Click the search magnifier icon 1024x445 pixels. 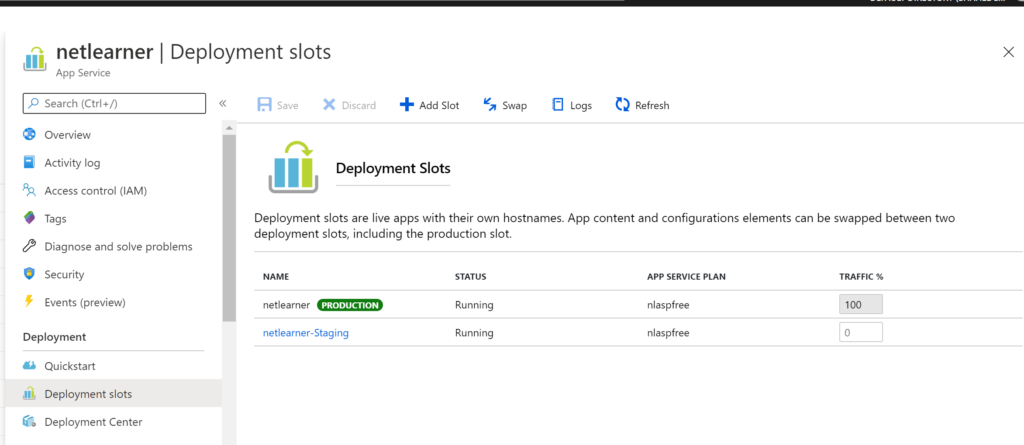(33, 103)
